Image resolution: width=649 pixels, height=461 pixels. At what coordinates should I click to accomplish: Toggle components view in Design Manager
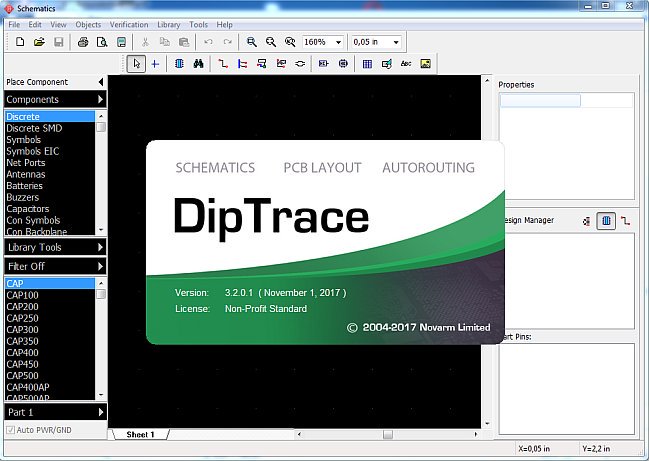point(606,221)
